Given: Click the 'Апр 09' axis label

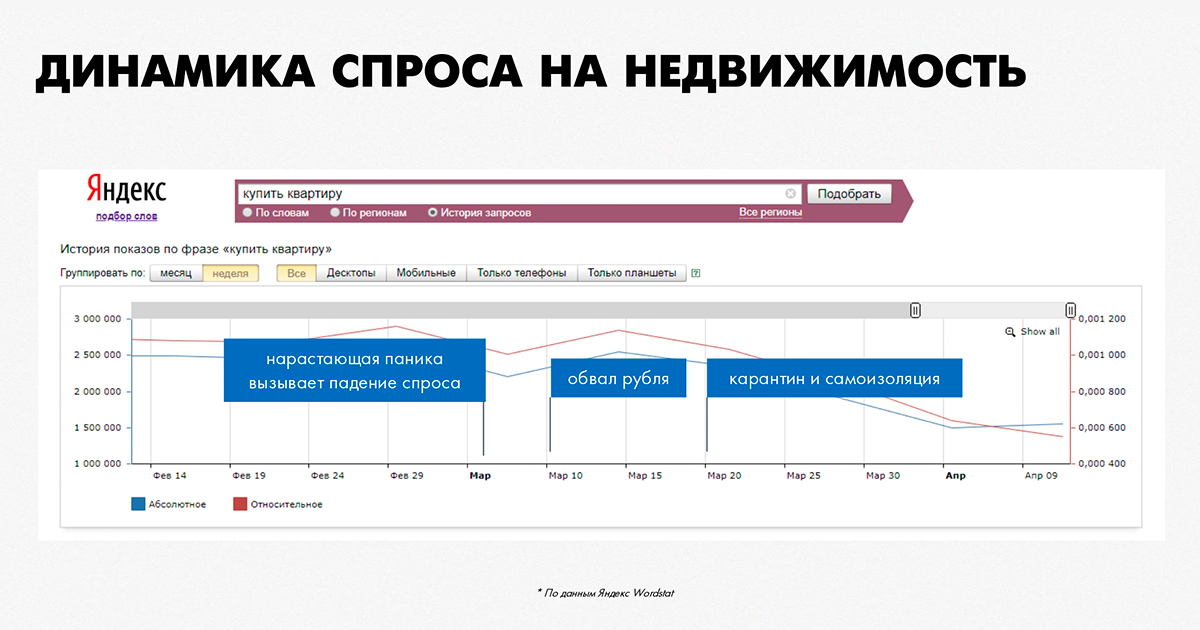Looking at the screenshot, I should coord(1040,476).
